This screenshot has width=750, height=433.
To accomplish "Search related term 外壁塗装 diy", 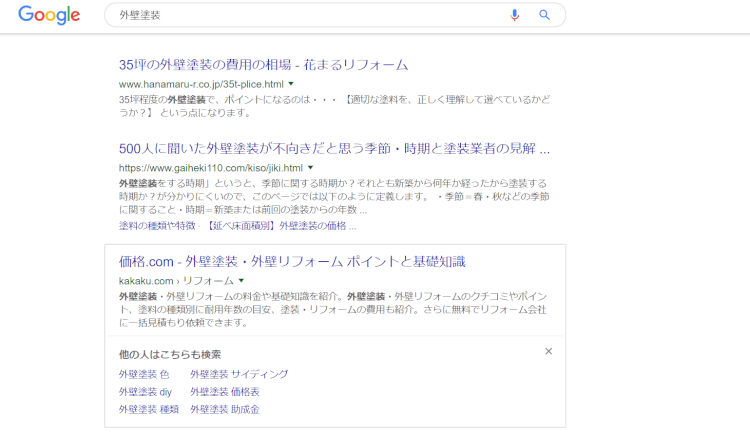I will 145,392.
